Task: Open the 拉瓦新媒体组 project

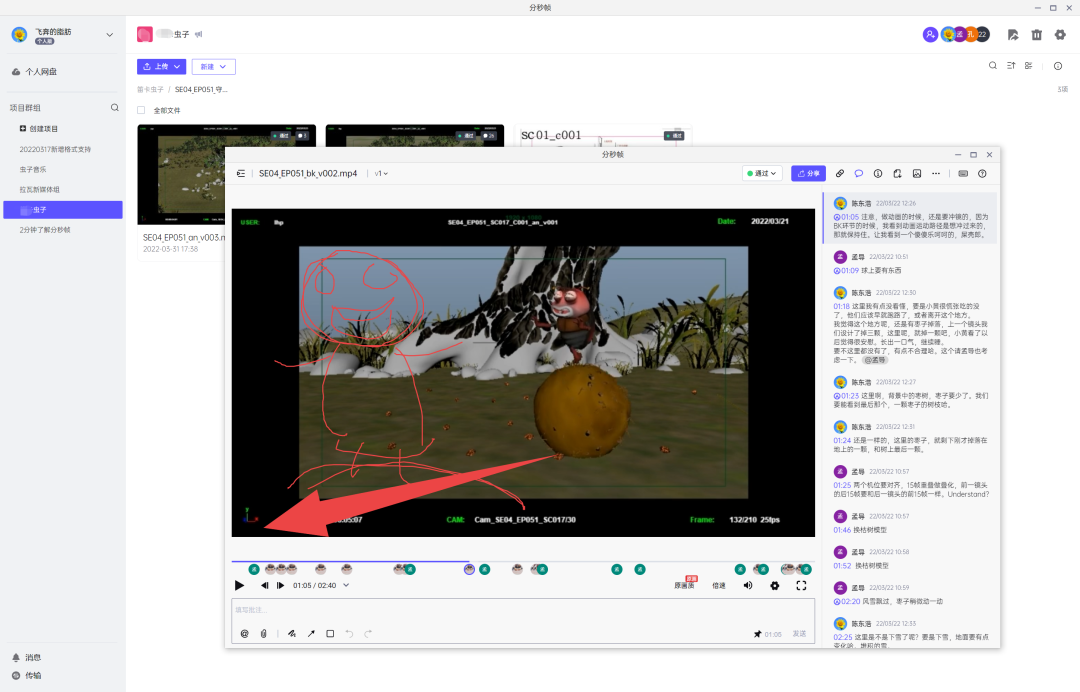Action: (39, 189)
